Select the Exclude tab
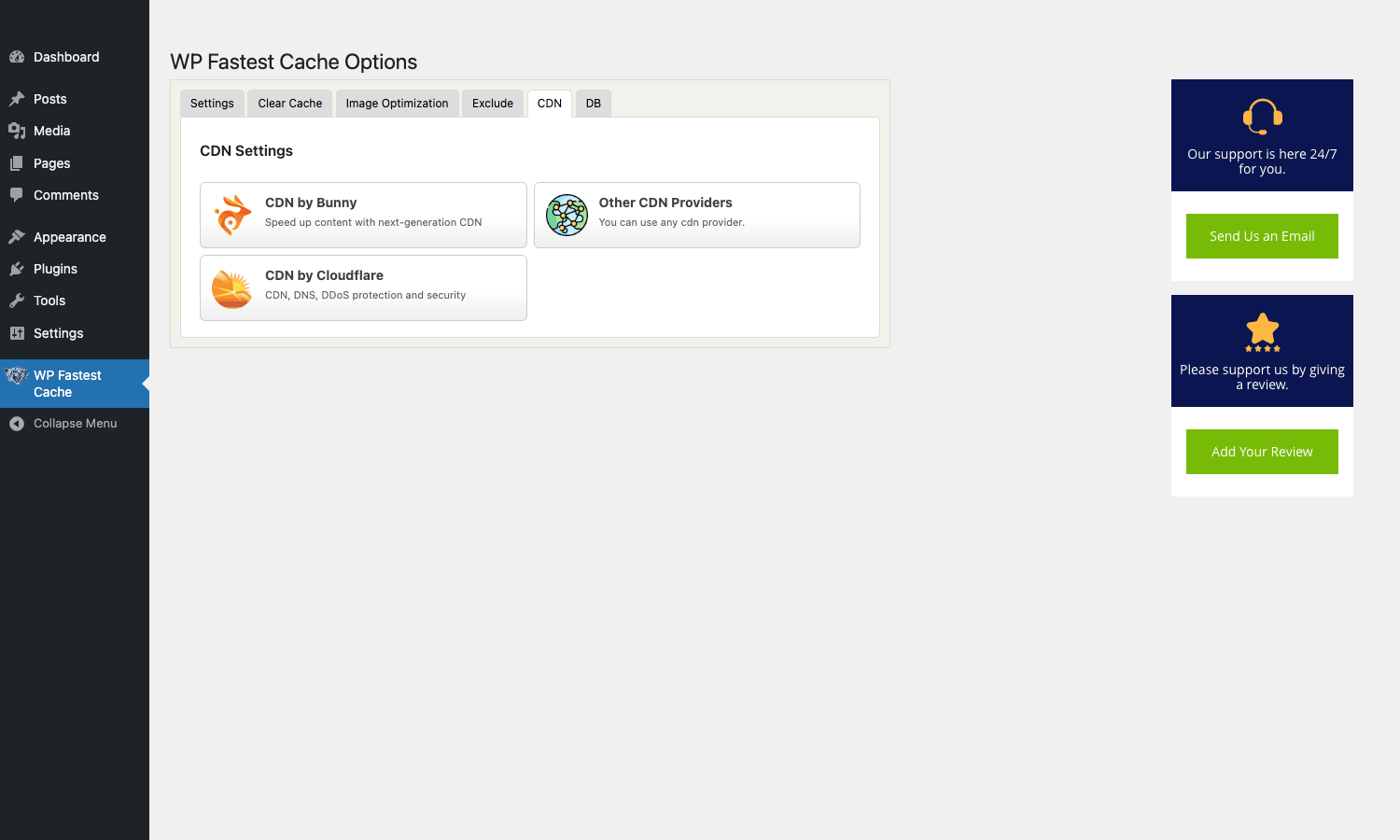 [x=493, y=104]
